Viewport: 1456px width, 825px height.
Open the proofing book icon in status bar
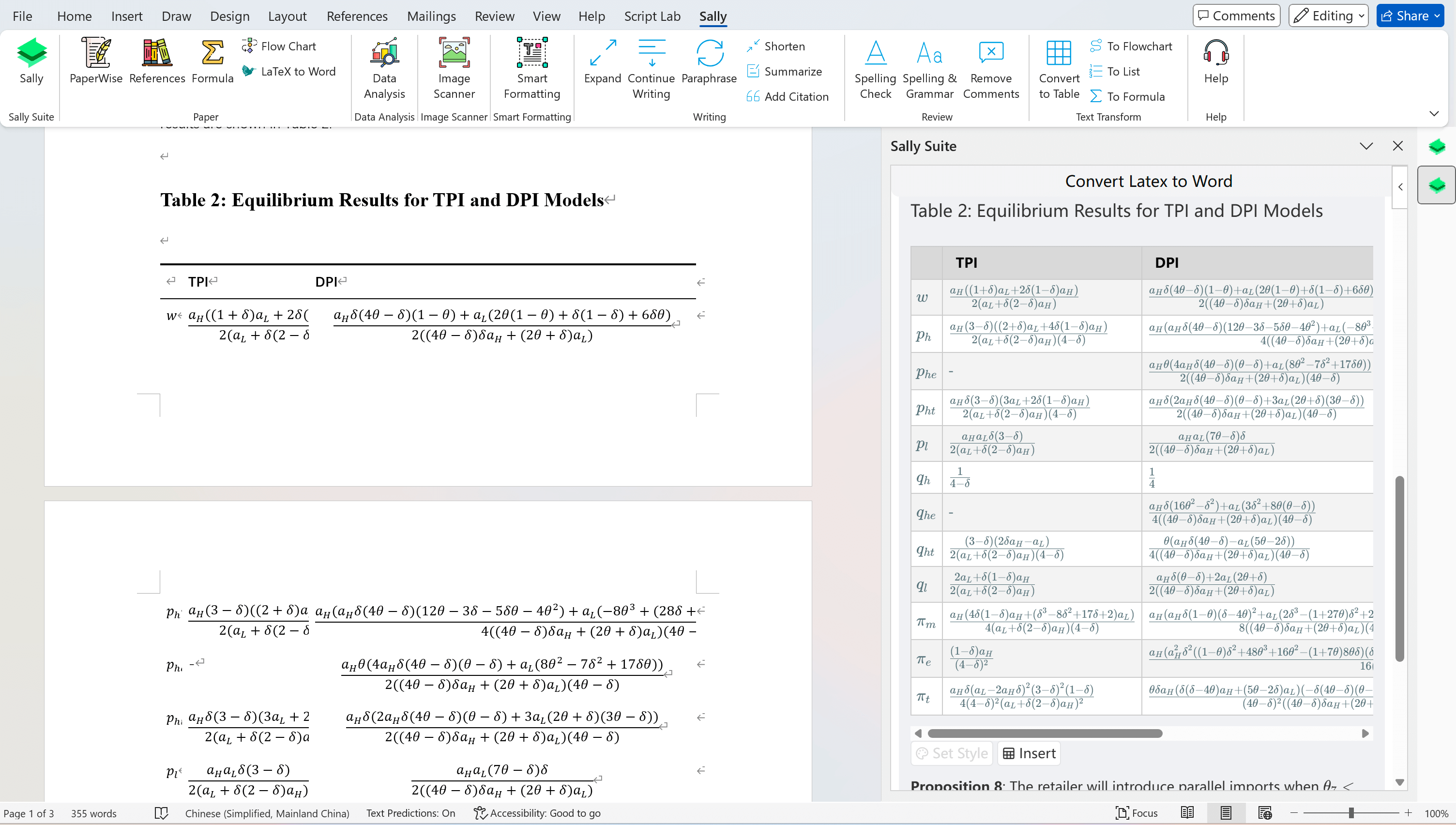(161, 813)
